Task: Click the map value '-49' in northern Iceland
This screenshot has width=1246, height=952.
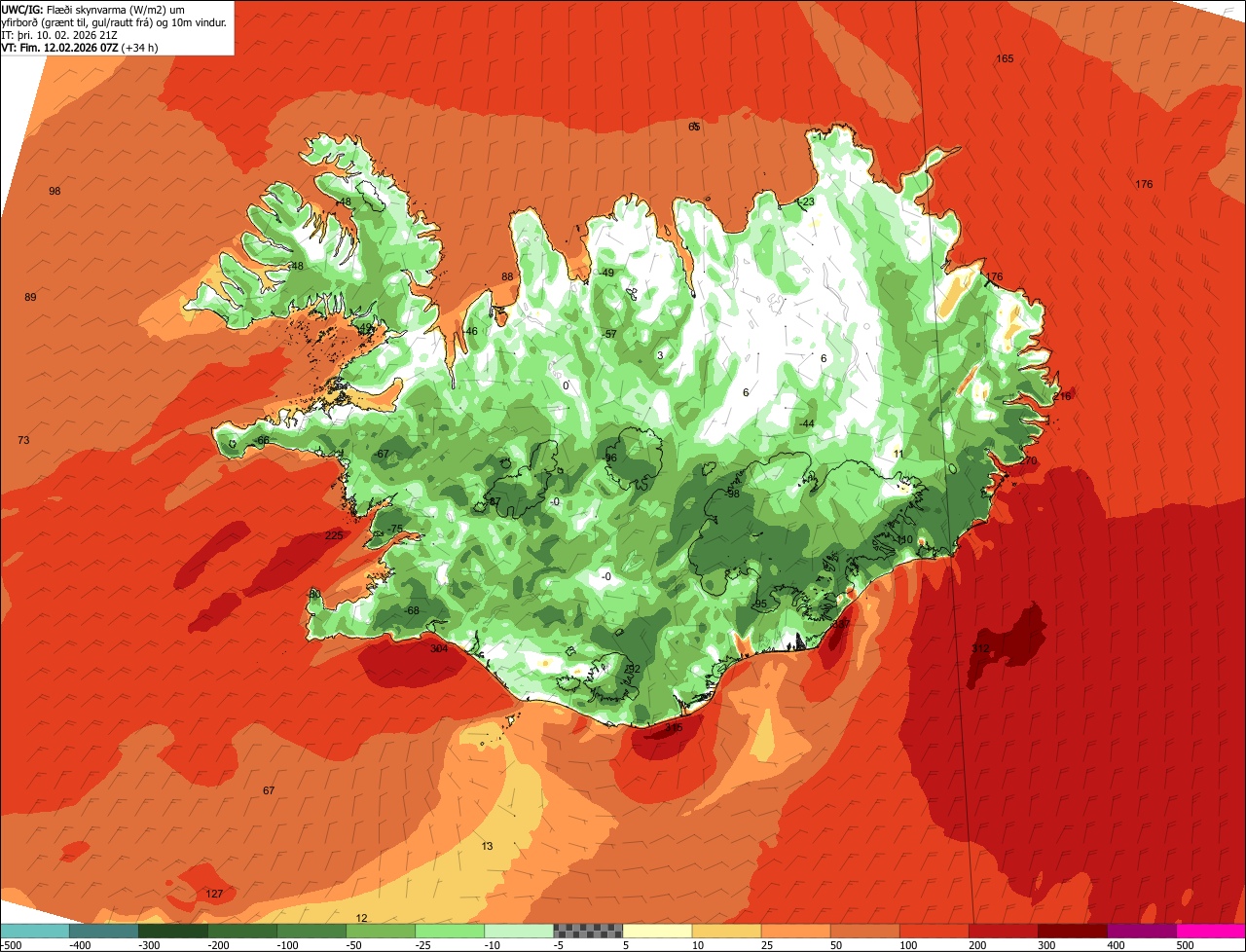Action: tap(606, 273)
